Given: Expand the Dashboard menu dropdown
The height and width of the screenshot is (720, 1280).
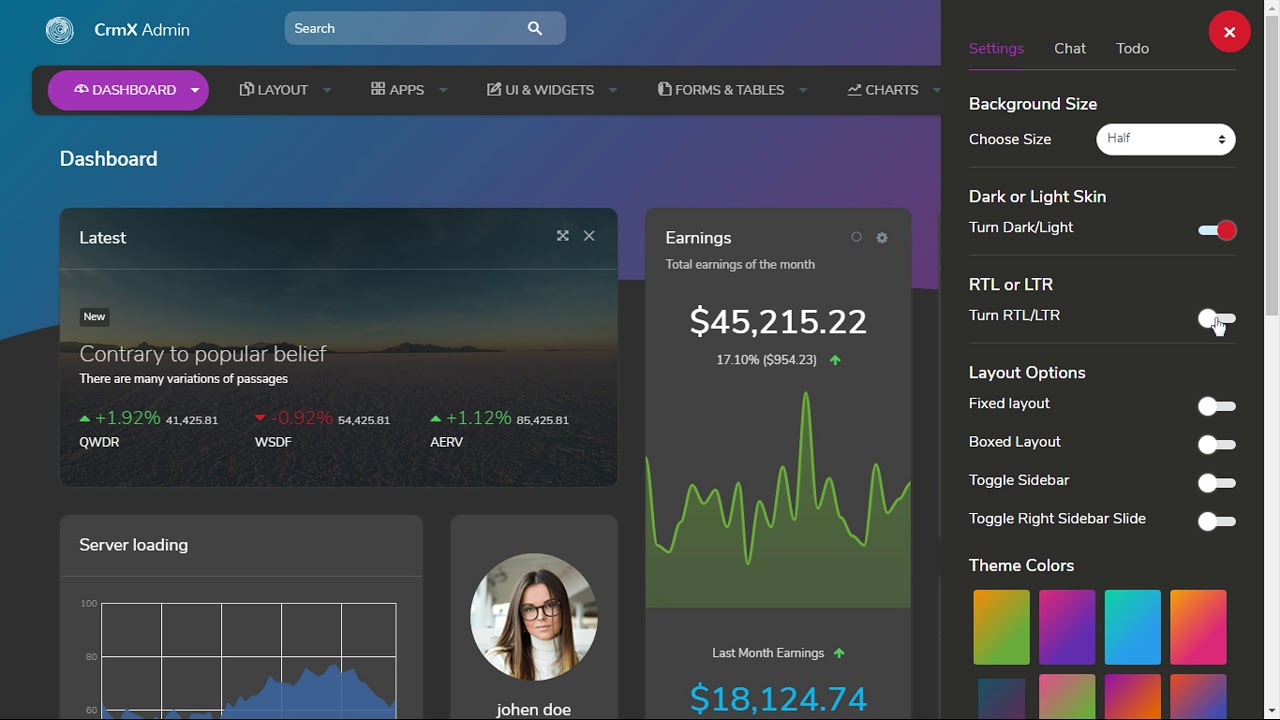Looking at the screenshot, I should pos(128,90).
